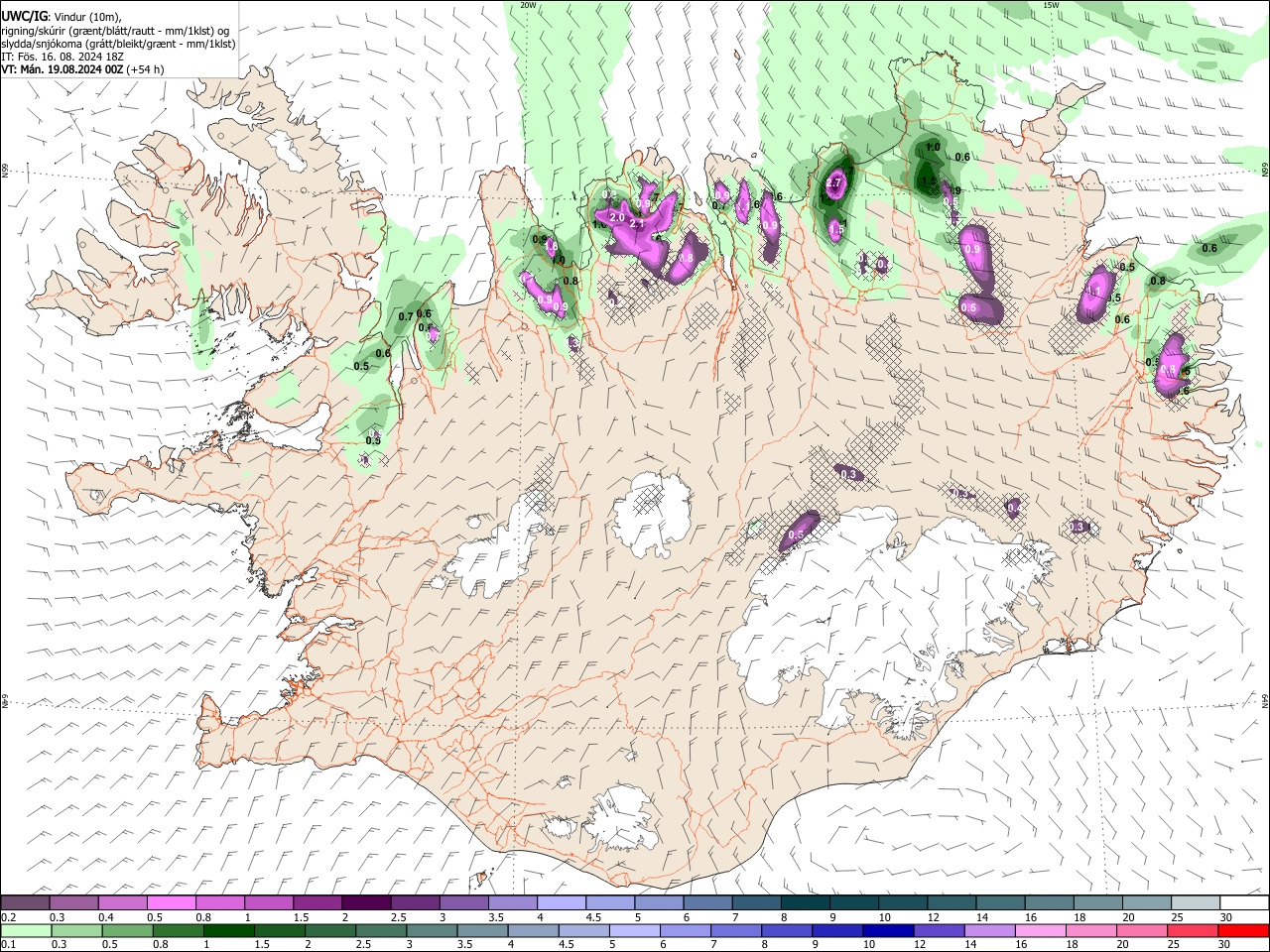Click the '2.7' precipitation value on the map
The image size is (1270, 952).
pos(834,183)
